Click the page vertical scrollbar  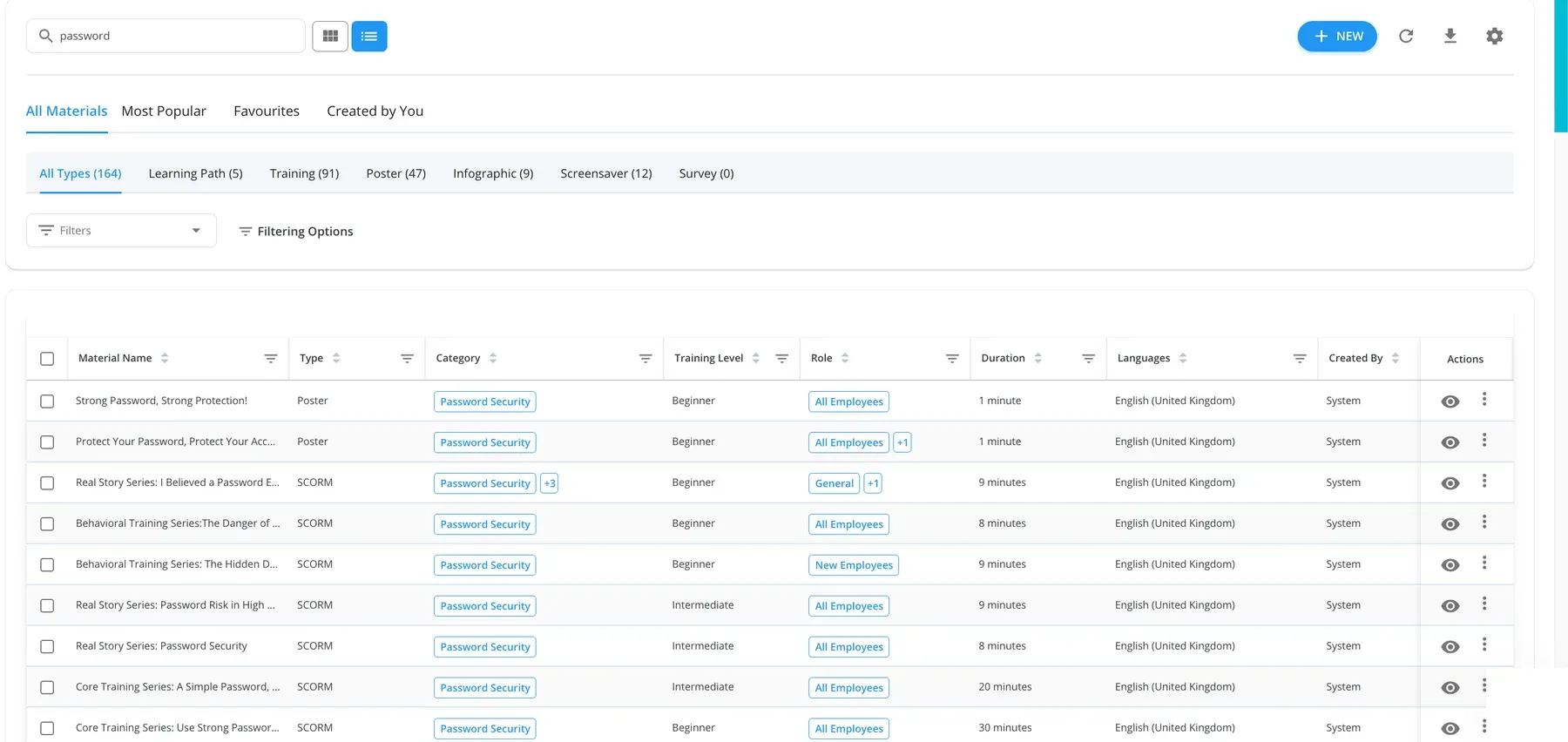[1561, 66]
